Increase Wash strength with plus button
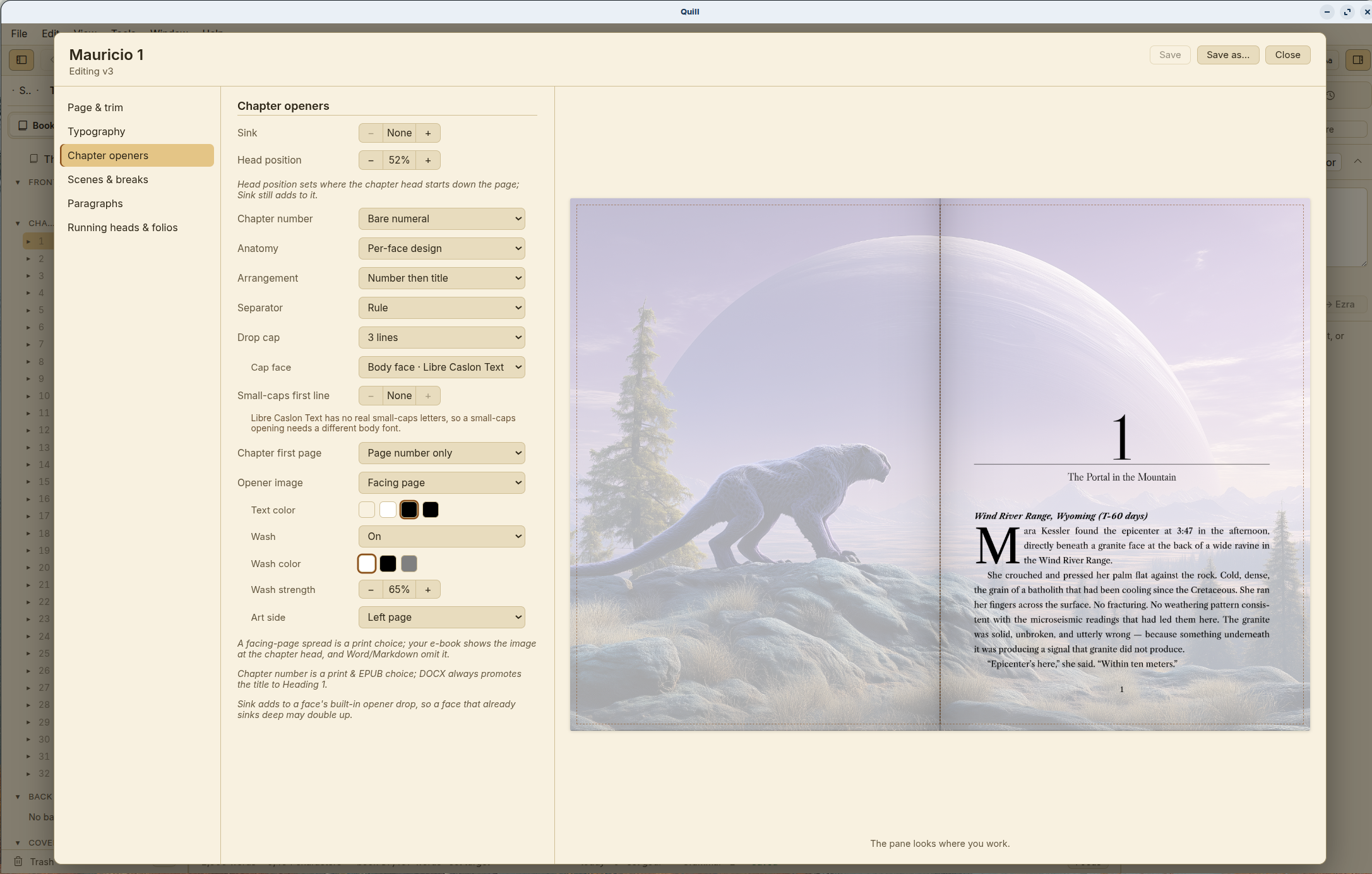 (x=428, y=590)
